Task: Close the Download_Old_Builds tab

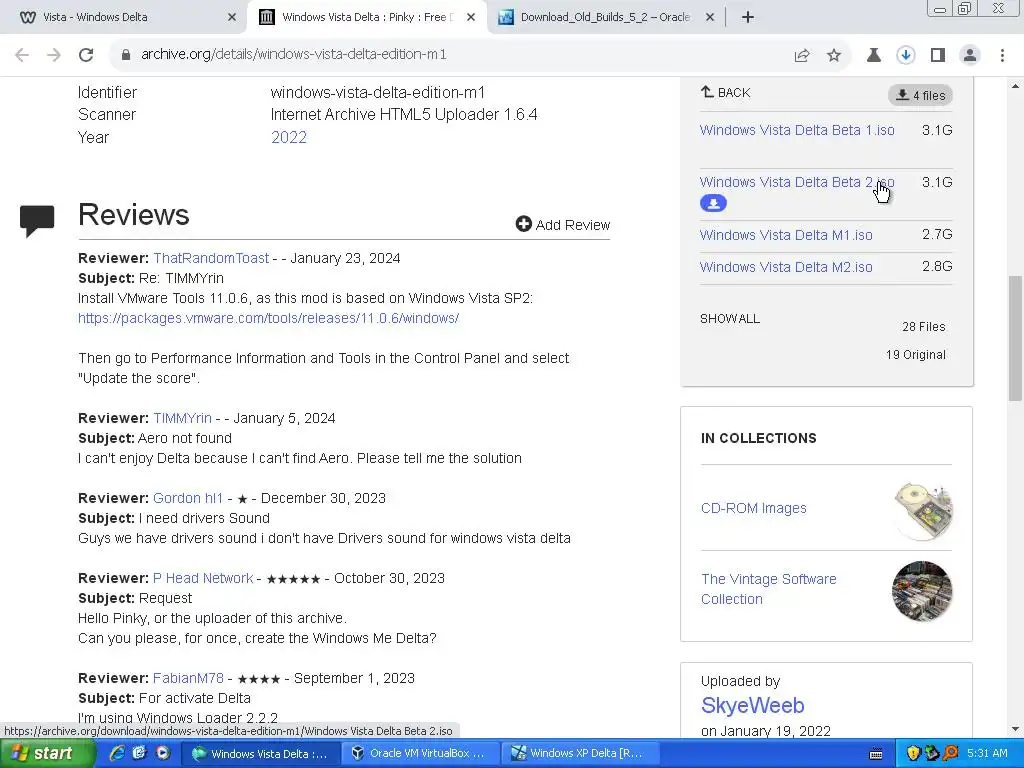Action: tap(710, 17)
